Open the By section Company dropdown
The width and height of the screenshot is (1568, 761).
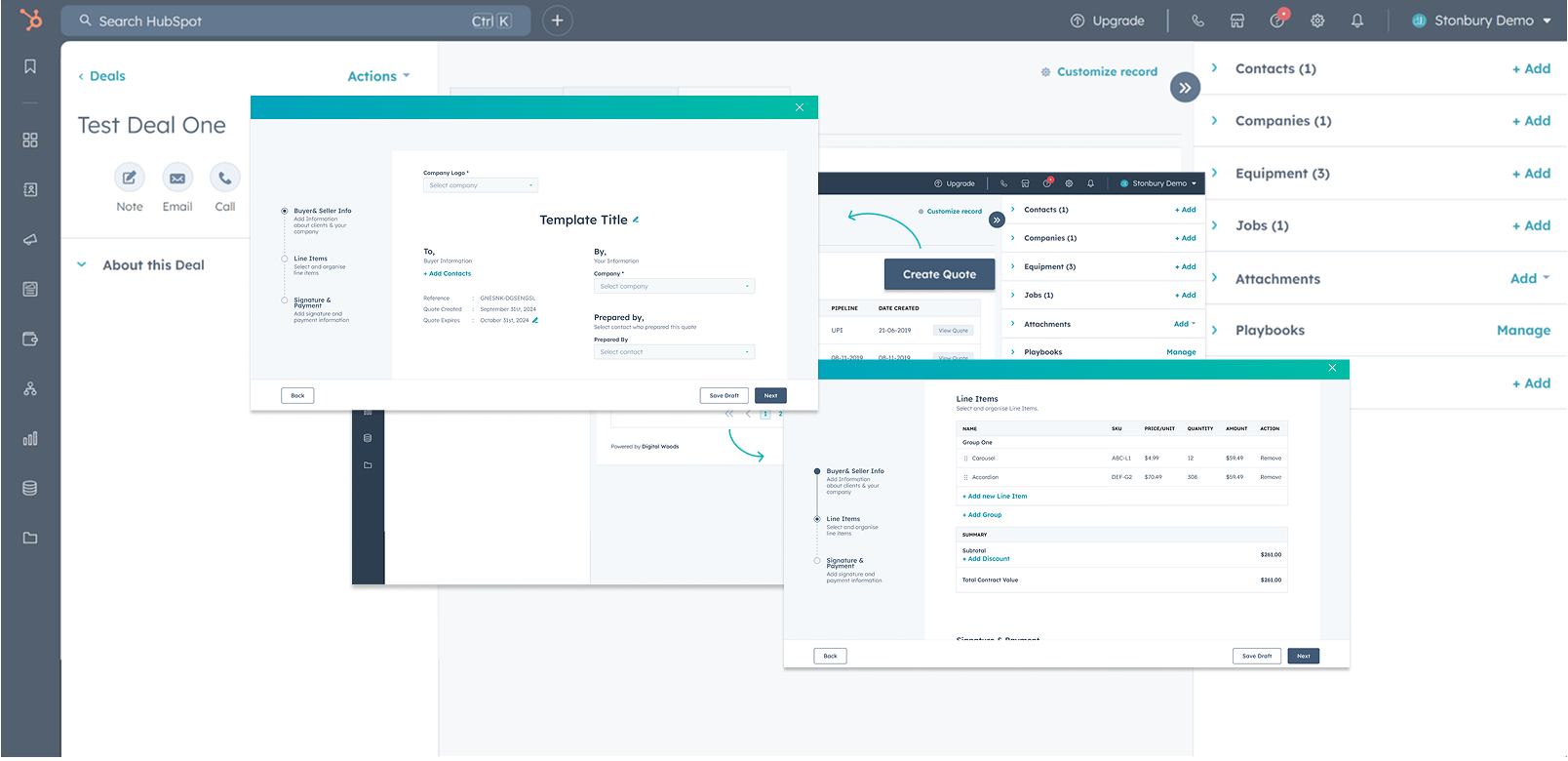tap(674, 286)
